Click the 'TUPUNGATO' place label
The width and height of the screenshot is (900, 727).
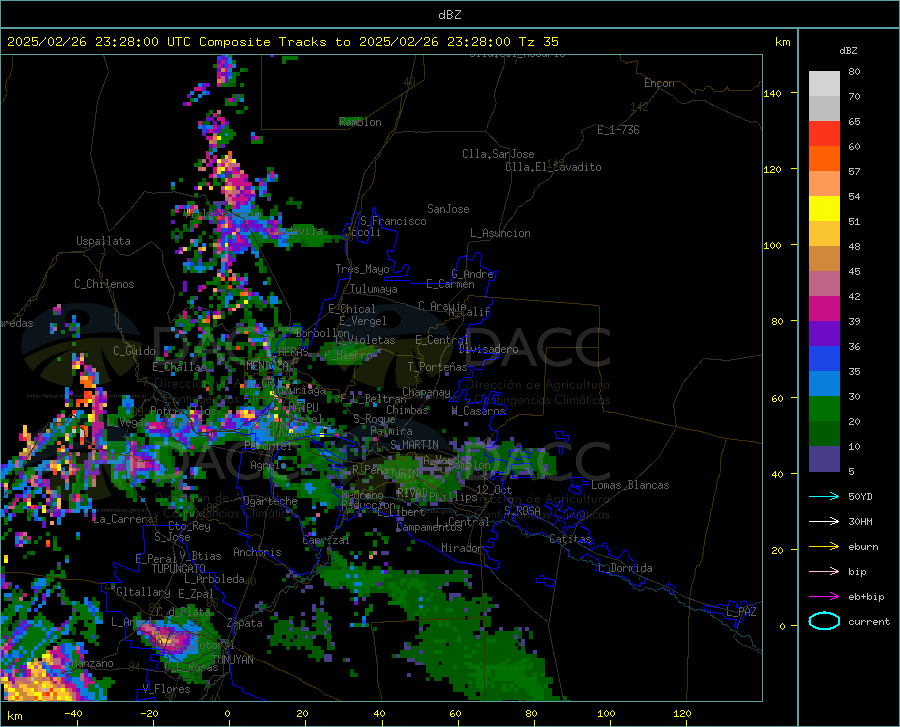pos(179,569)
